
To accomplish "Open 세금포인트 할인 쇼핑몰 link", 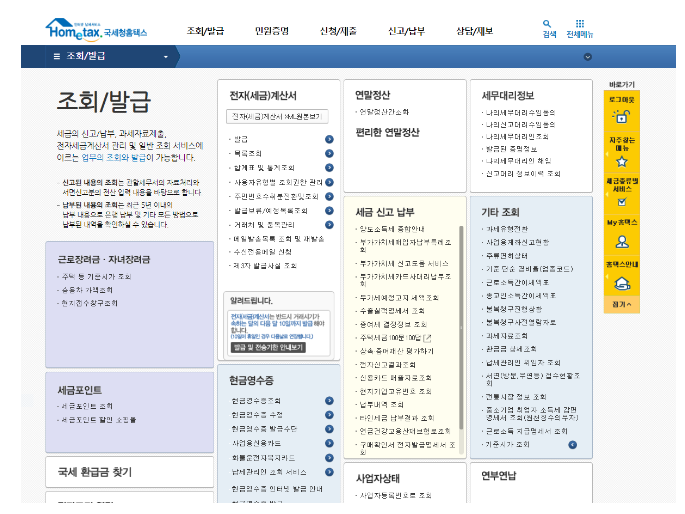I will point(98,420).
